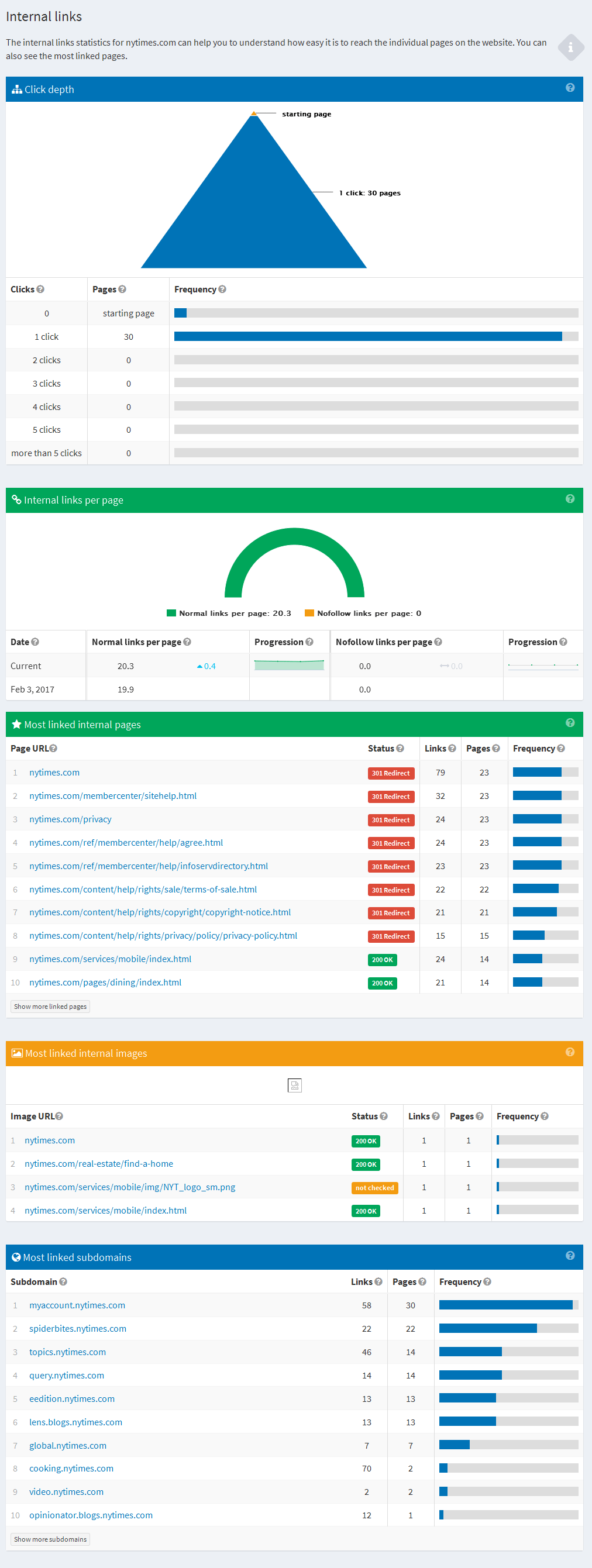Open the help/agree.html page link
This screenshot has height=1568, width=592.
[126, 842]
